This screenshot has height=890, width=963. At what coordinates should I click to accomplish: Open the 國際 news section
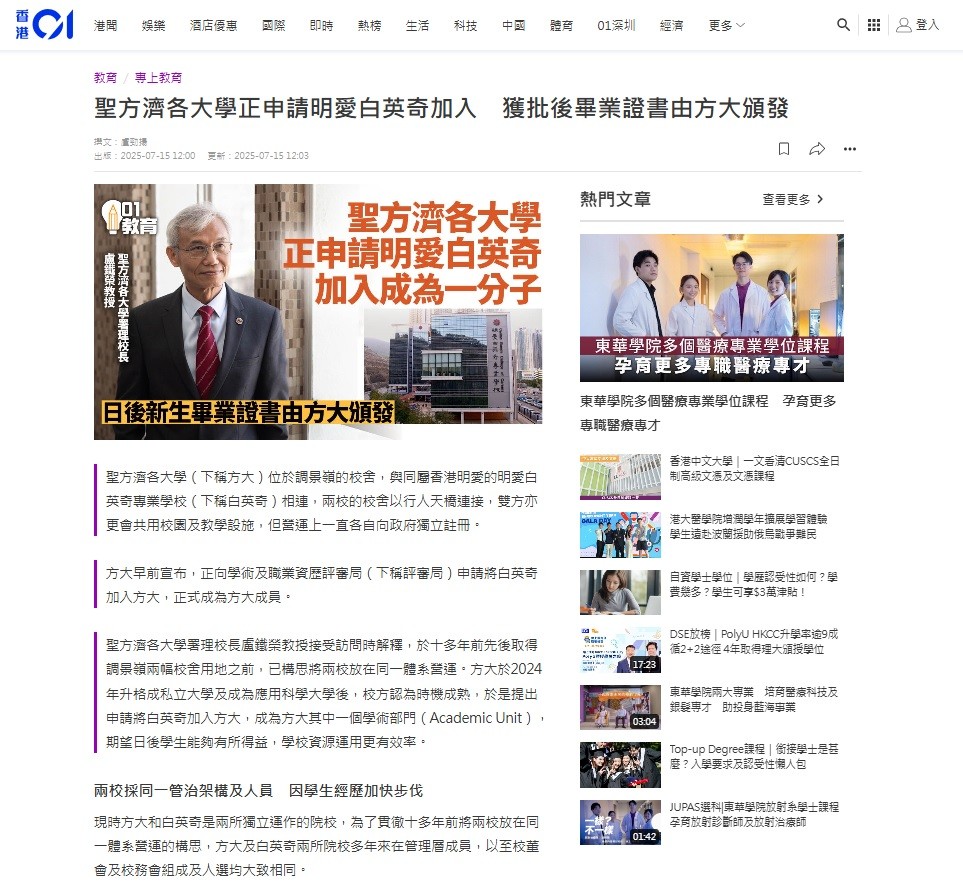[273, 25]
